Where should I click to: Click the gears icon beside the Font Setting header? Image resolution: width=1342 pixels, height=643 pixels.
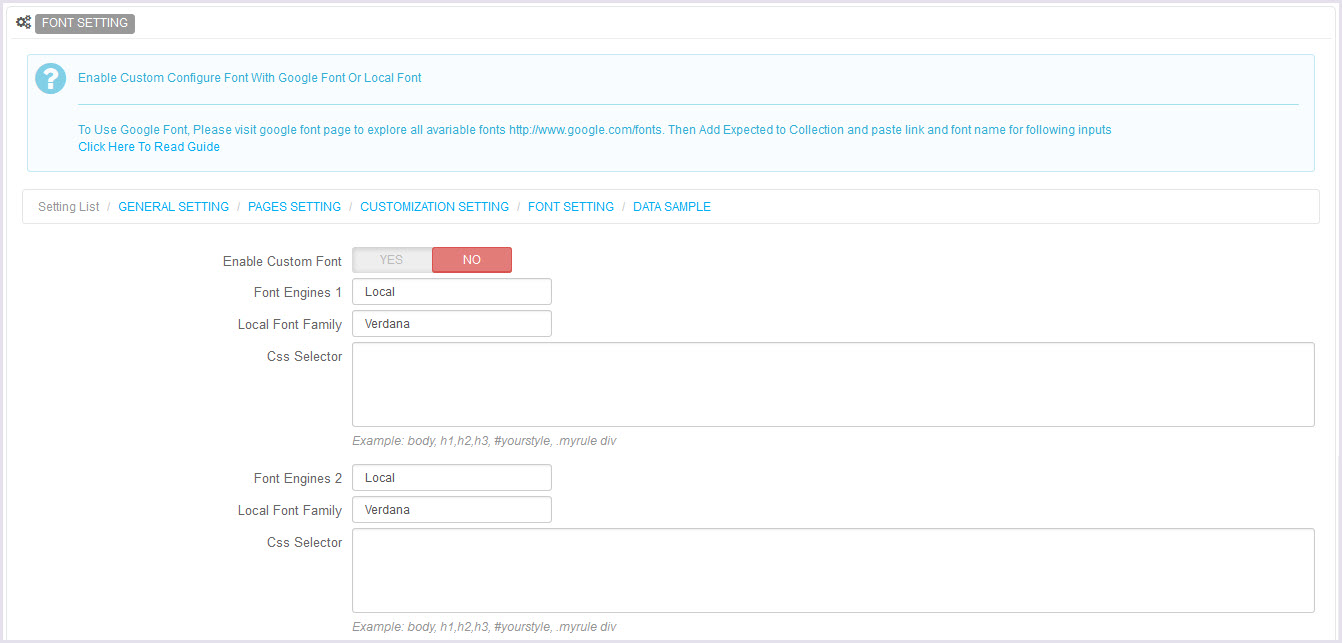coord(23,22)
